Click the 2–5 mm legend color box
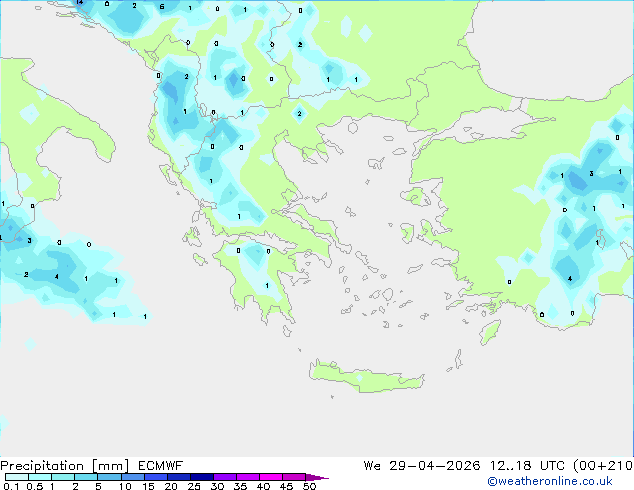Image resolution: width=634 pixels, height=490 pixels. pos(86,477)
